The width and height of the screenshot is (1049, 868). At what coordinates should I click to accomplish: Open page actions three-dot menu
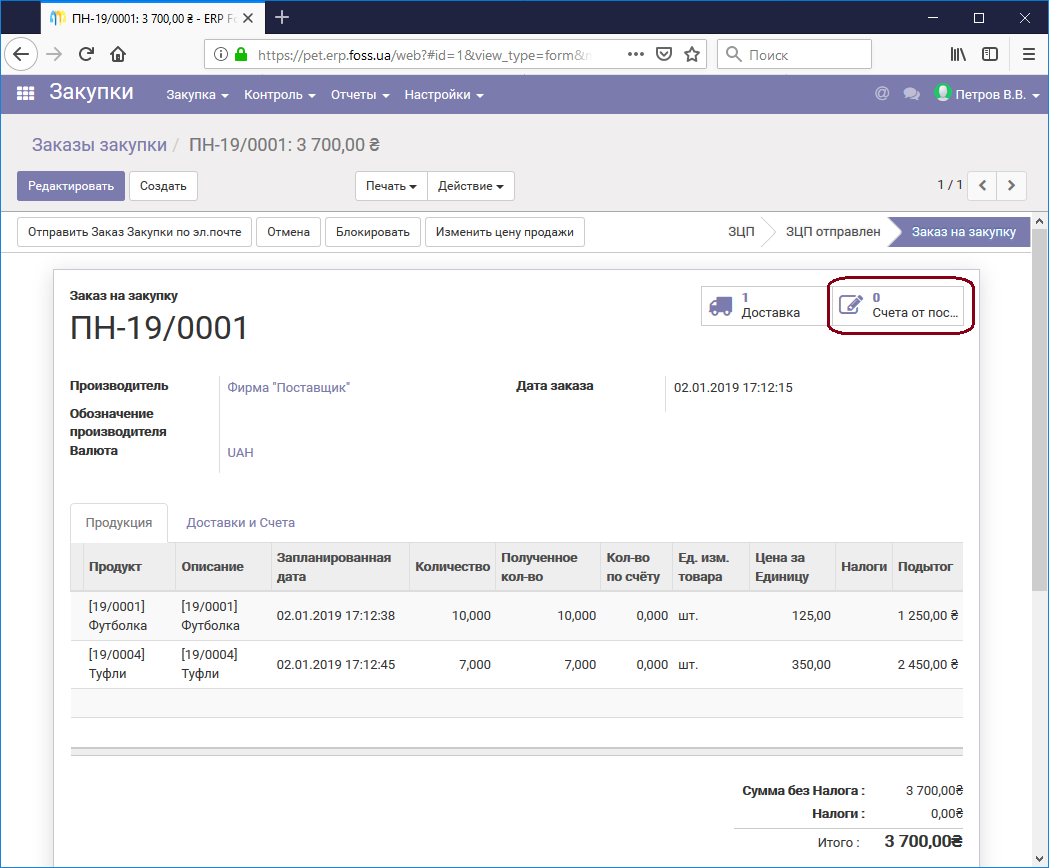(636, 54)
